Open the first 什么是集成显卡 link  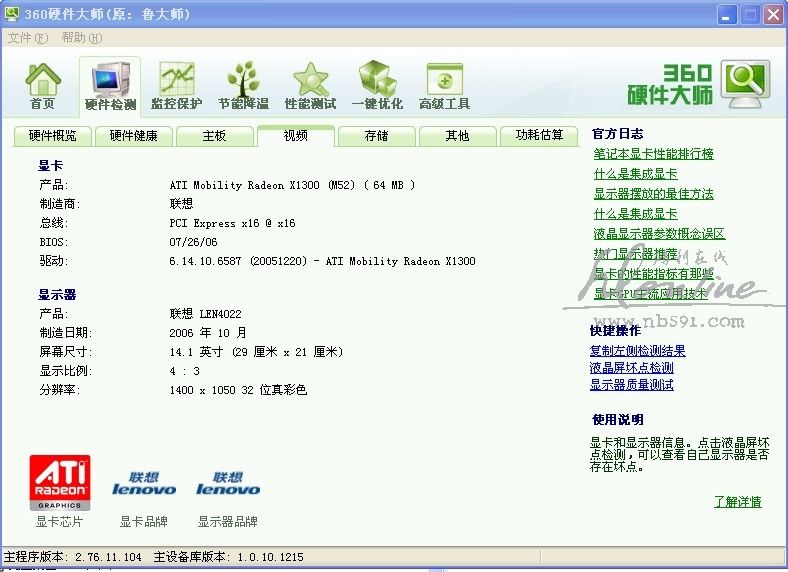635,174
